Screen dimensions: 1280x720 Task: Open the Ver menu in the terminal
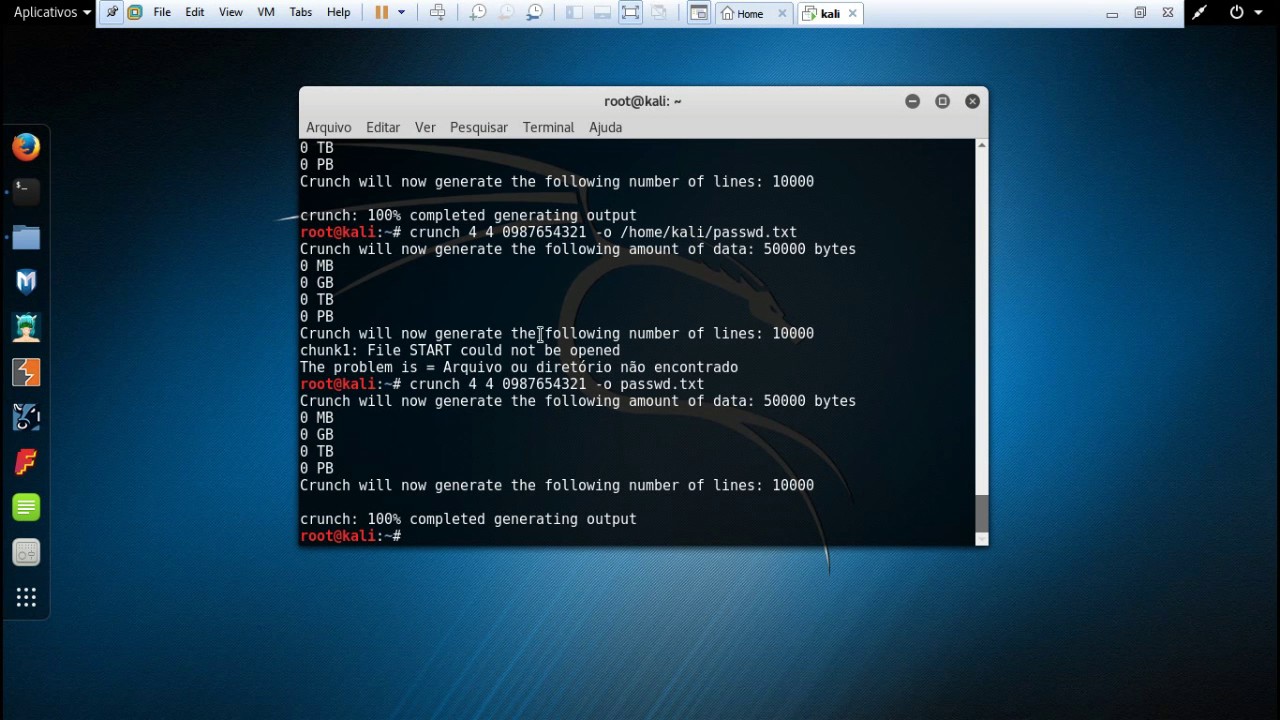(425, 127)
